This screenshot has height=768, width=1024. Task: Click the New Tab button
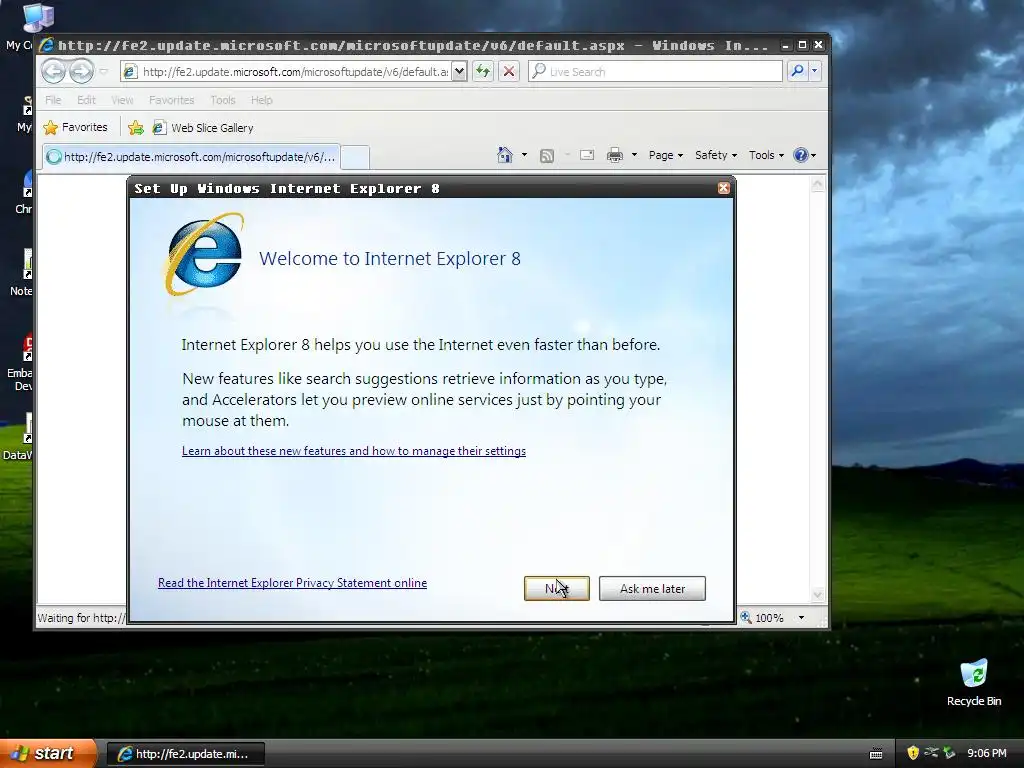pyautogui.click(x=355, y=157)
